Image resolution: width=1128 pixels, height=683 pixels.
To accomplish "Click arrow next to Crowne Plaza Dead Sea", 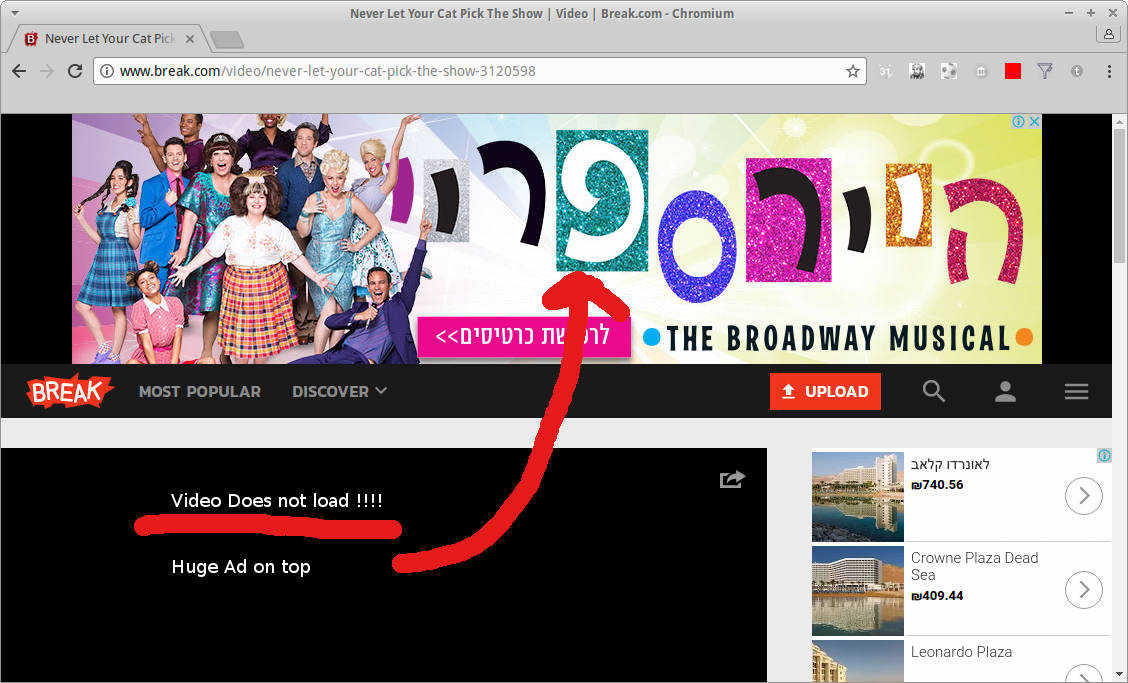I will coord(1083,589).
